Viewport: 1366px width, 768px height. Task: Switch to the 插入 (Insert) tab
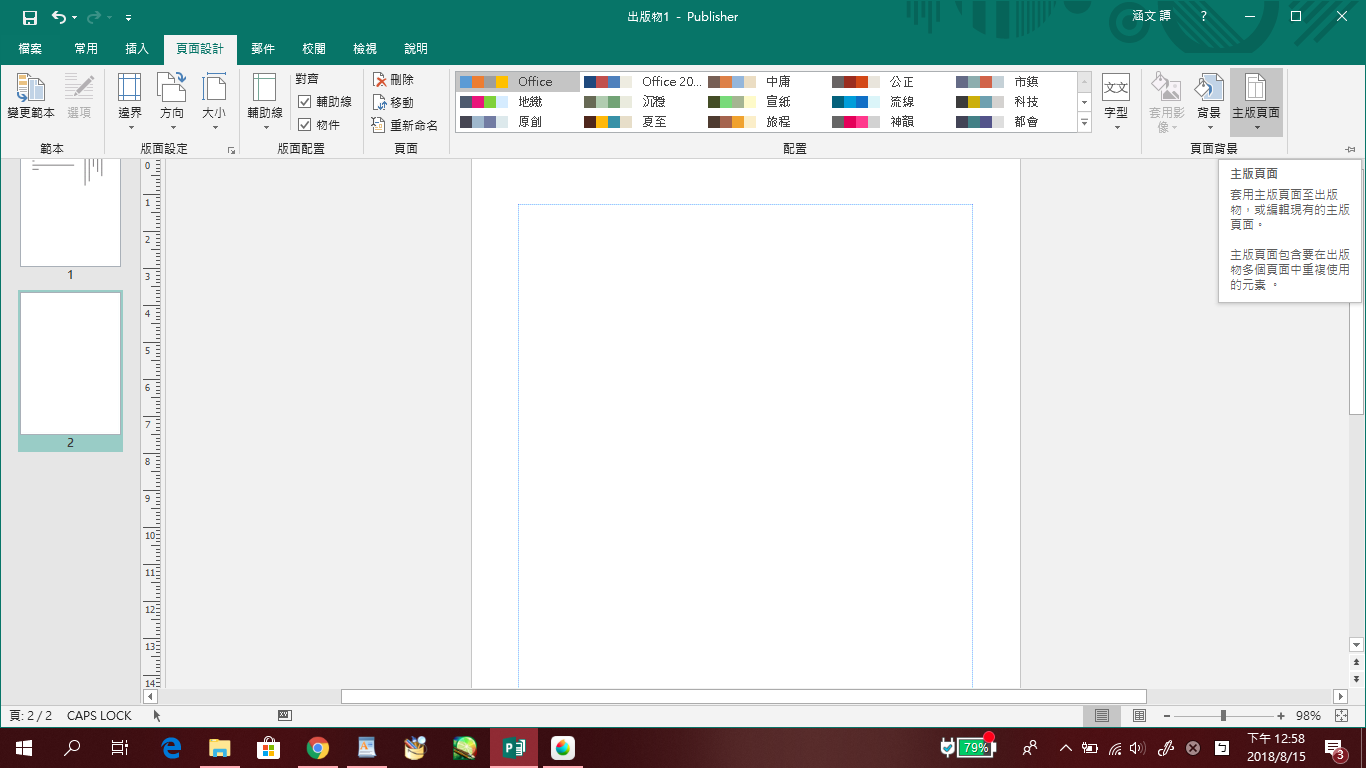click(x=137, y=49)
